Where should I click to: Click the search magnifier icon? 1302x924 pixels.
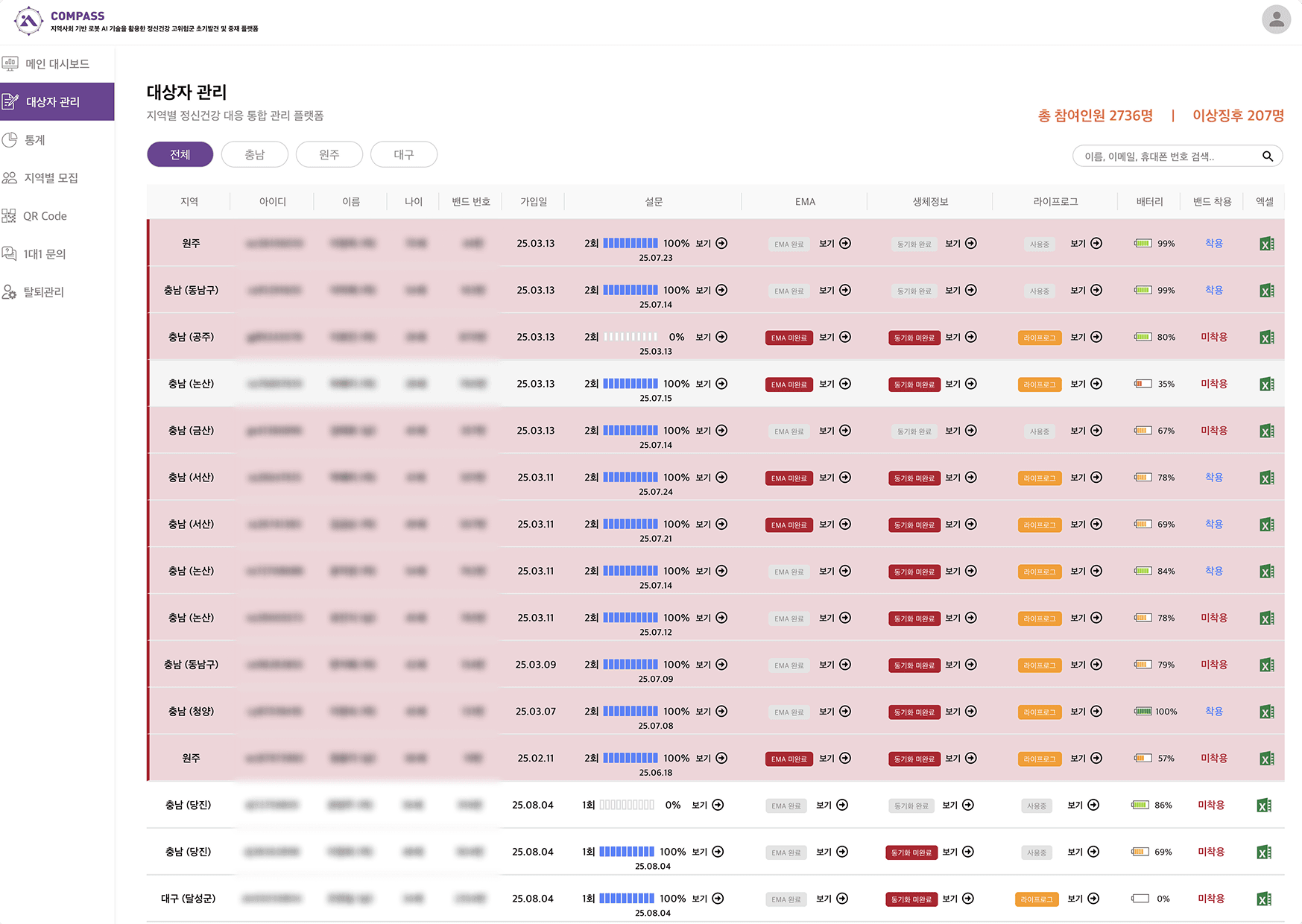tap(1267, 156)
